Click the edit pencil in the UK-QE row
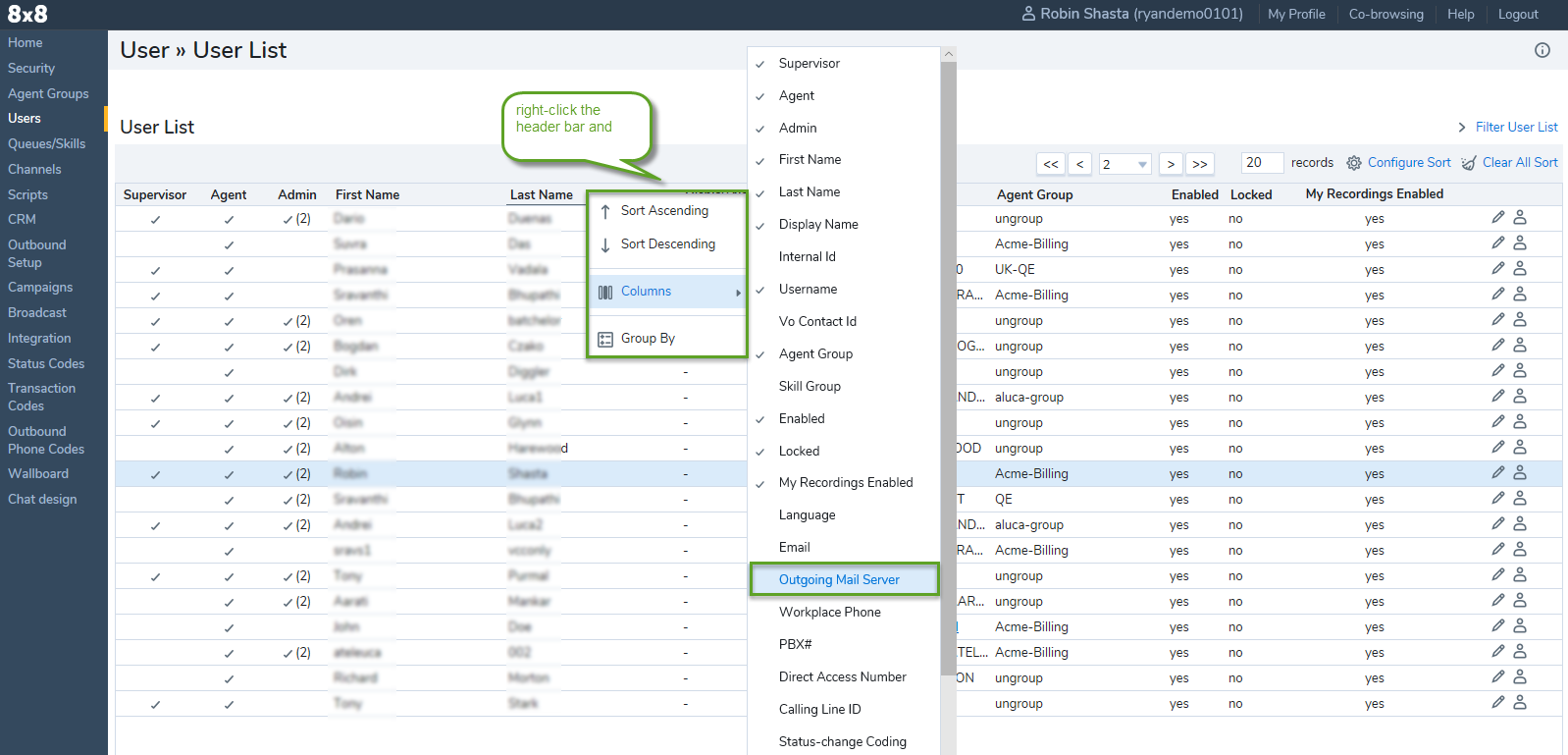 (1497, 268)
